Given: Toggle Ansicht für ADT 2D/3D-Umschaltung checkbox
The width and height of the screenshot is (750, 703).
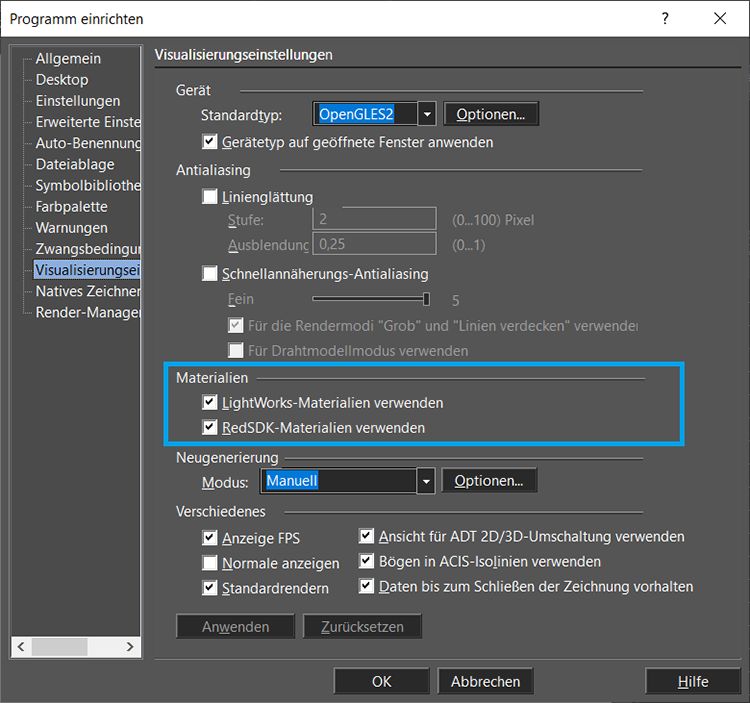Looking at the screenshot, I should point(366,536).
